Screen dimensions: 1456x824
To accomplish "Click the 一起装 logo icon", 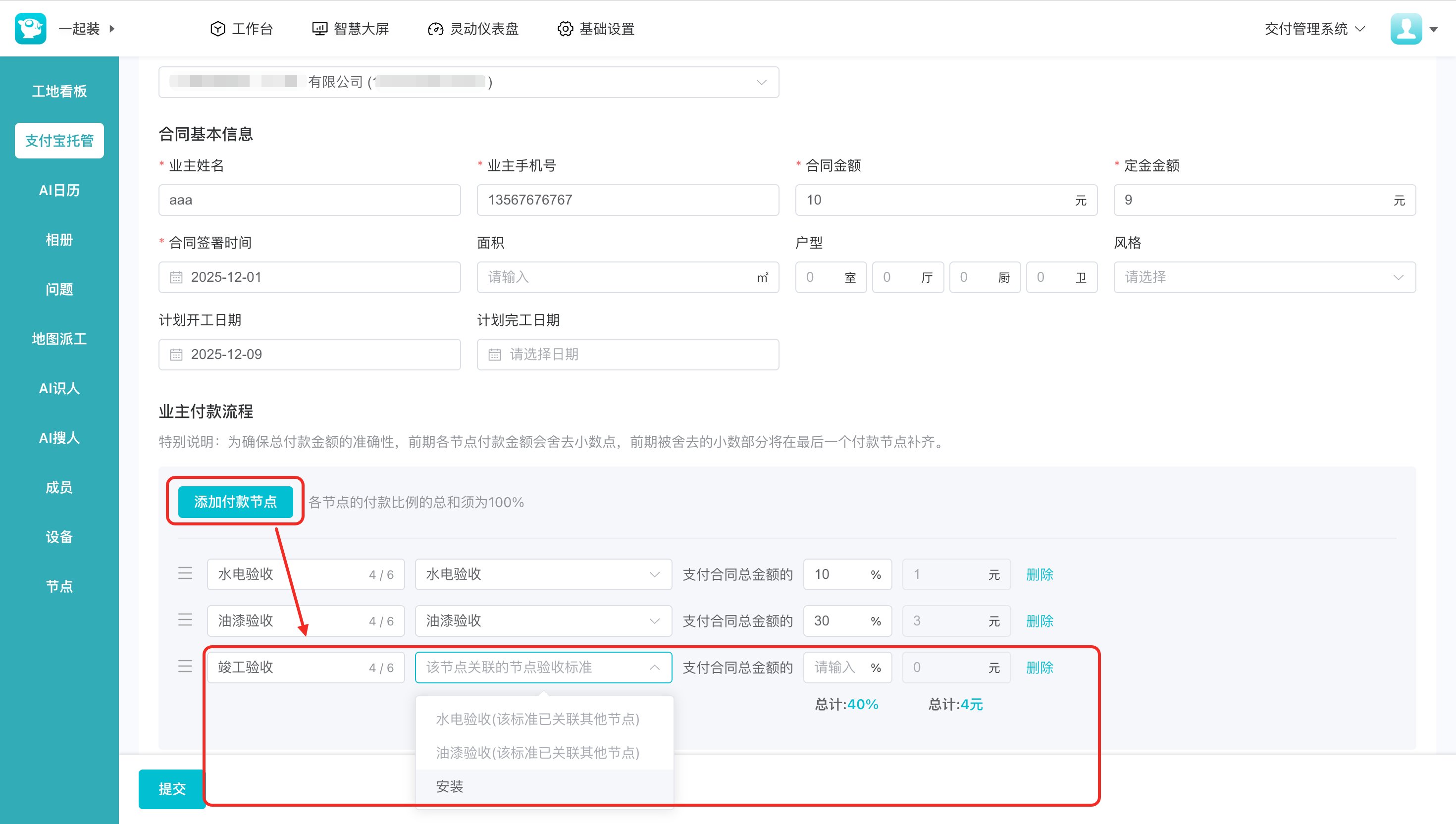I will pos(31,28).
